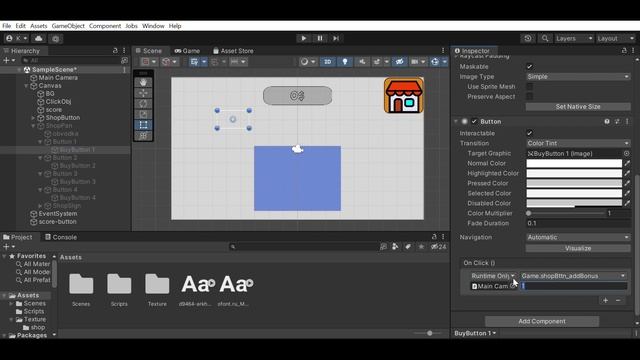
Task: Open the Image Type dropdown
Action: point(578,77)
